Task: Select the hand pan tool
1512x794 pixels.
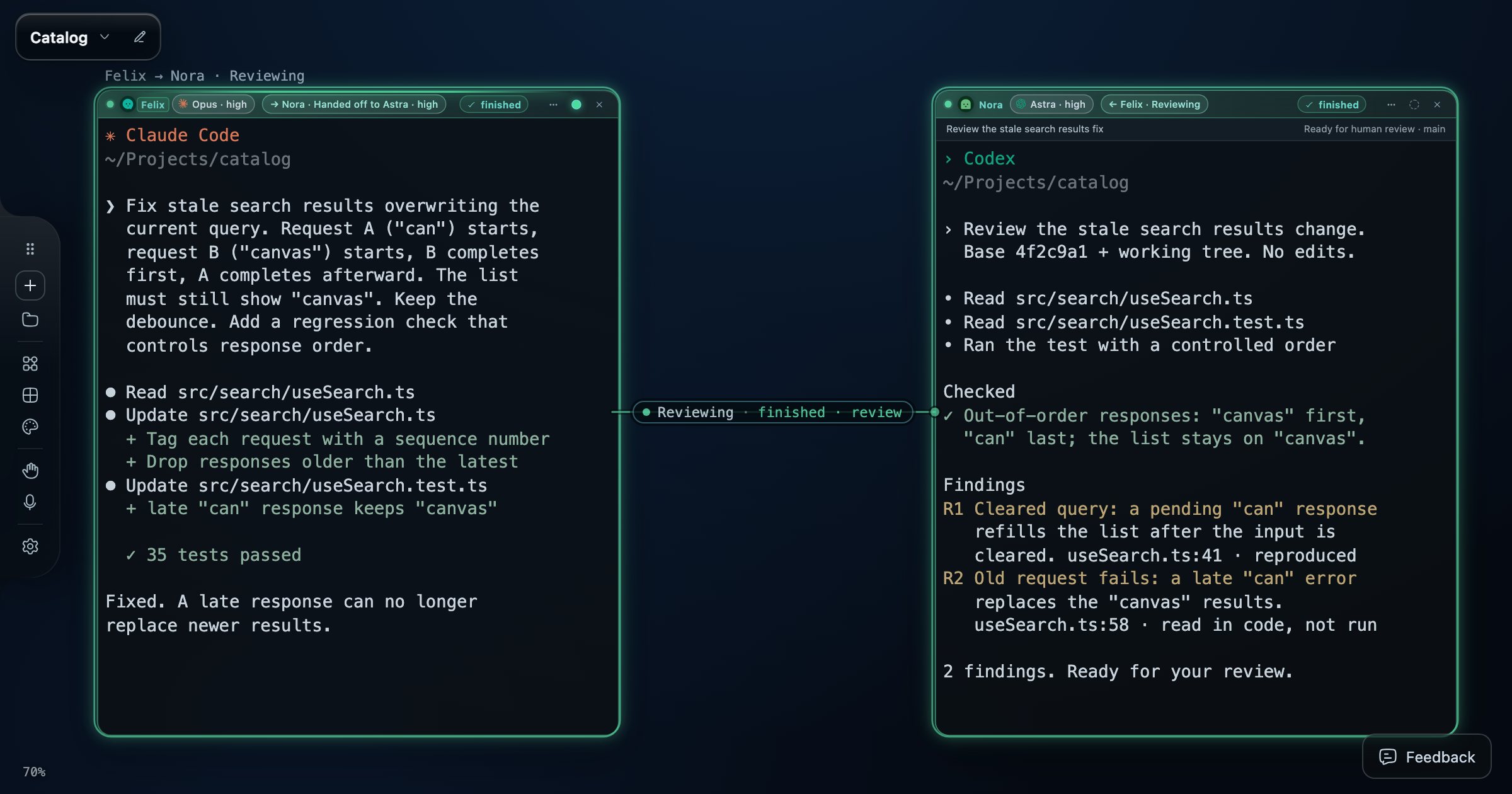Action: click(x=30, y=471)
